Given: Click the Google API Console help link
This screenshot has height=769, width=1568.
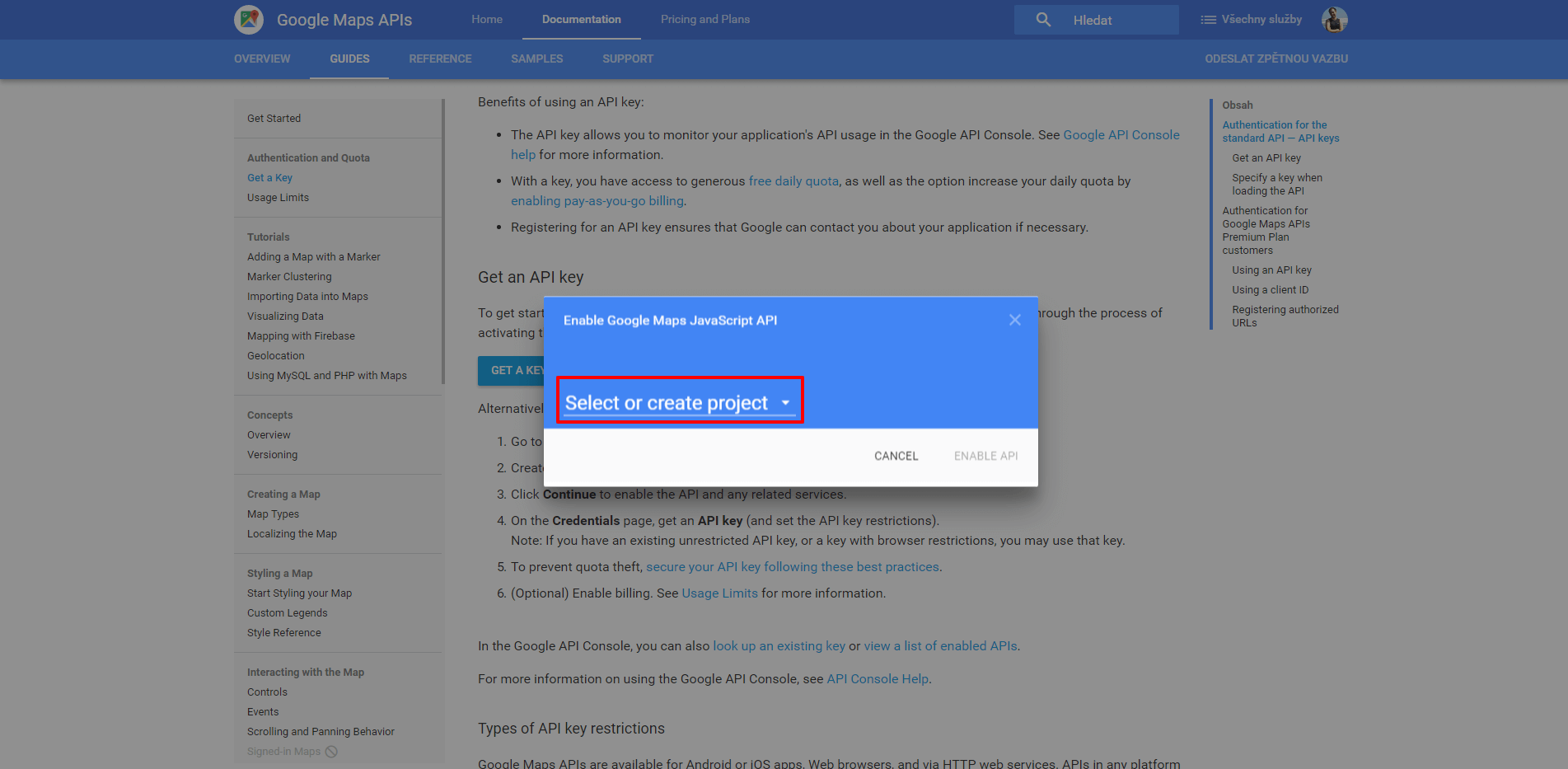Looking at the screenshot, I should pos(1121,134).
